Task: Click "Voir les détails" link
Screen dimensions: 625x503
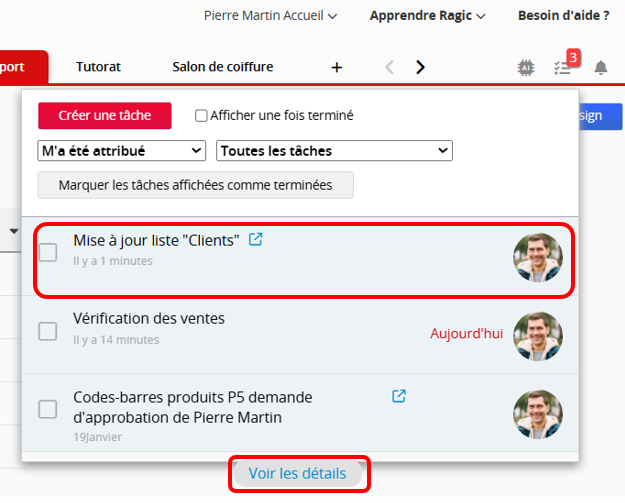Action: (x=297, y=474)
